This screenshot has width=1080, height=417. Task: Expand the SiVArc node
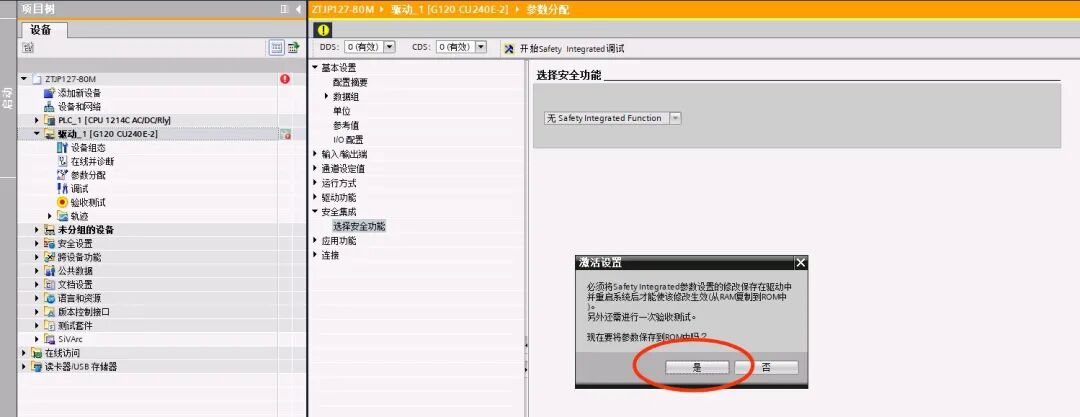click(37, 339)
